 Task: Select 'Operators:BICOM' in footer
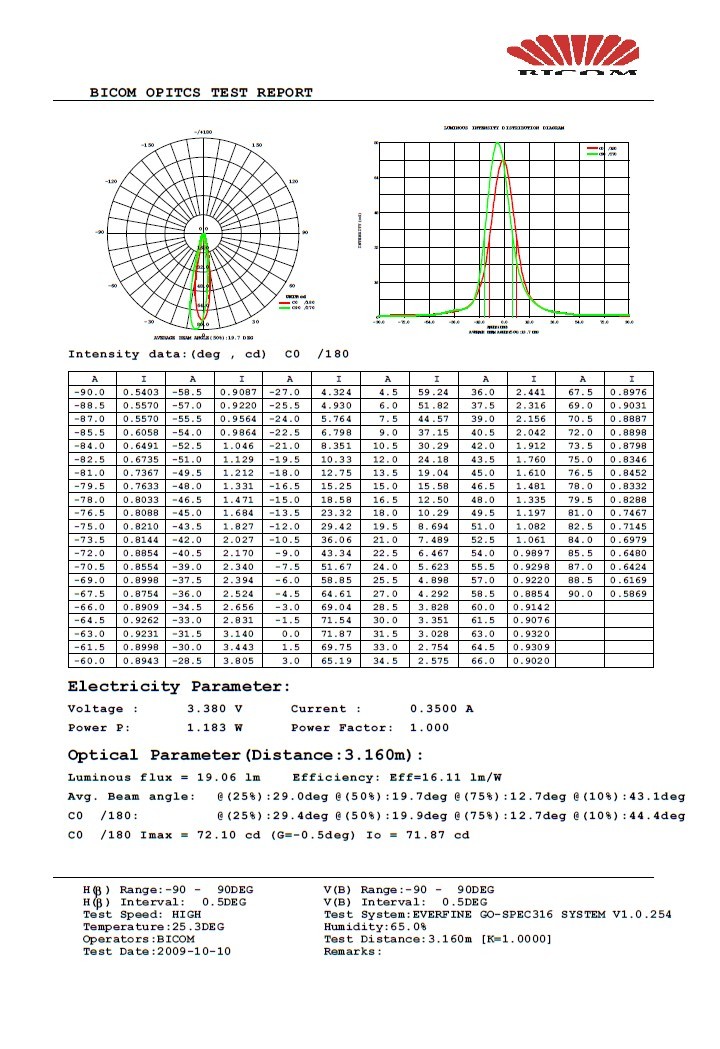click(139, 939)
